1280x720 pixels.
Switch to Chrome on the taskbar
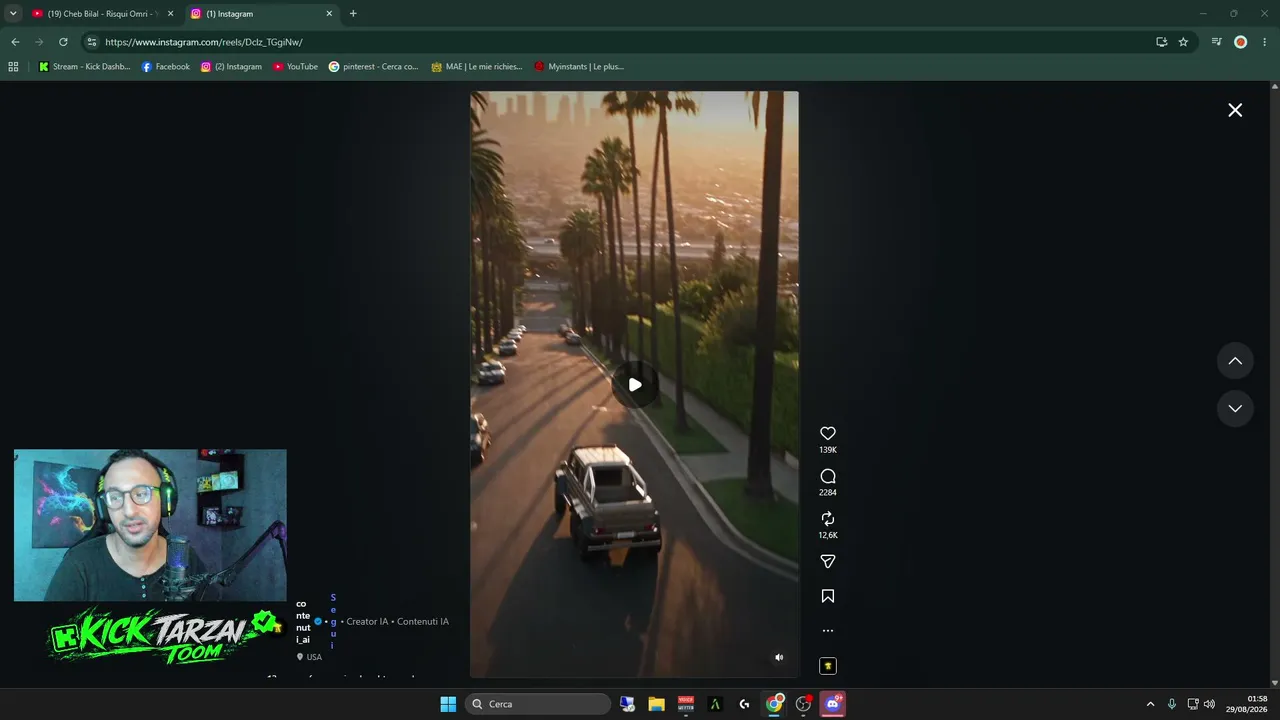(x=774, y=704)
